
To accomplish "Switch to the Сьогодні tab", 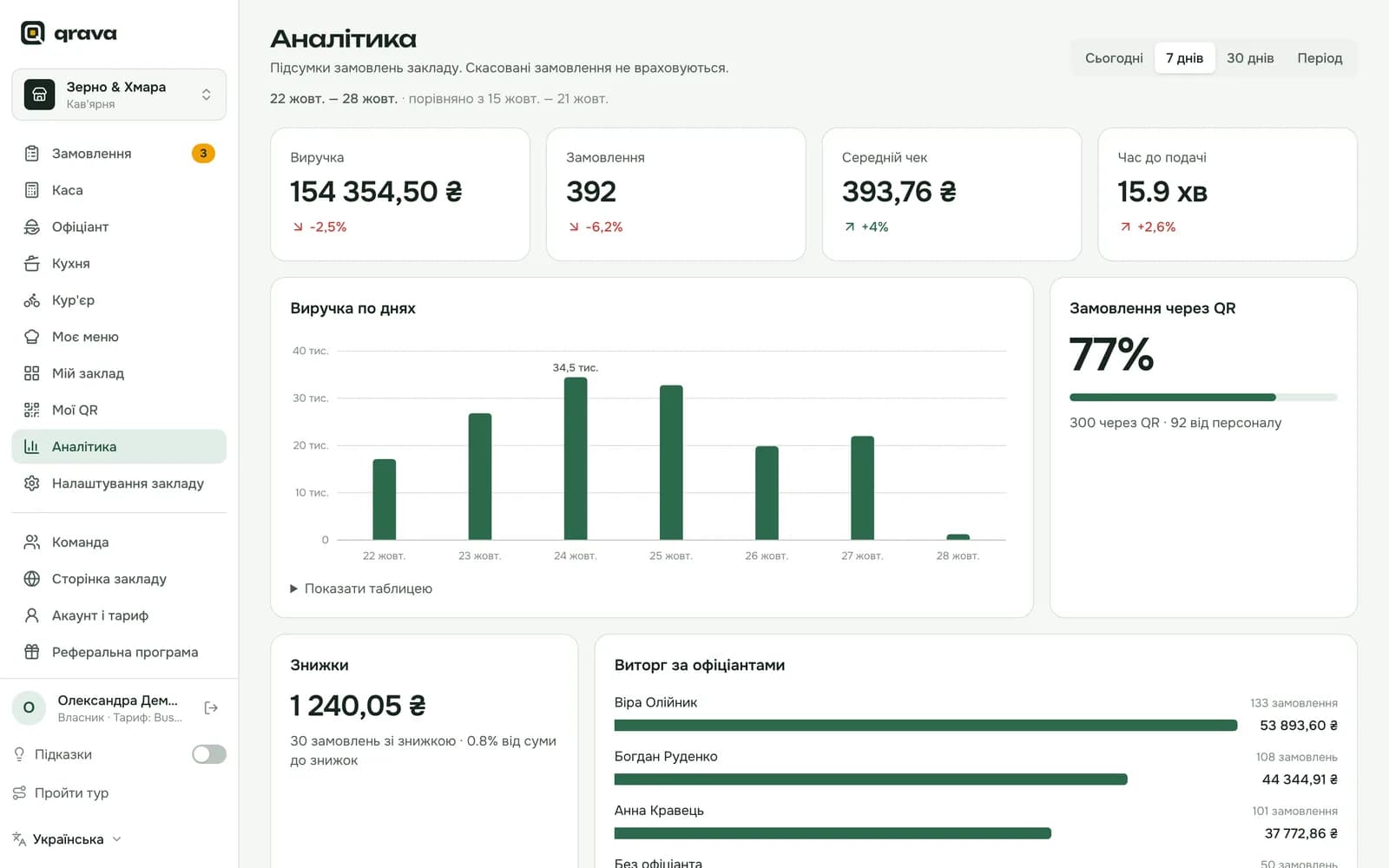I will [x=1114, y=58].
